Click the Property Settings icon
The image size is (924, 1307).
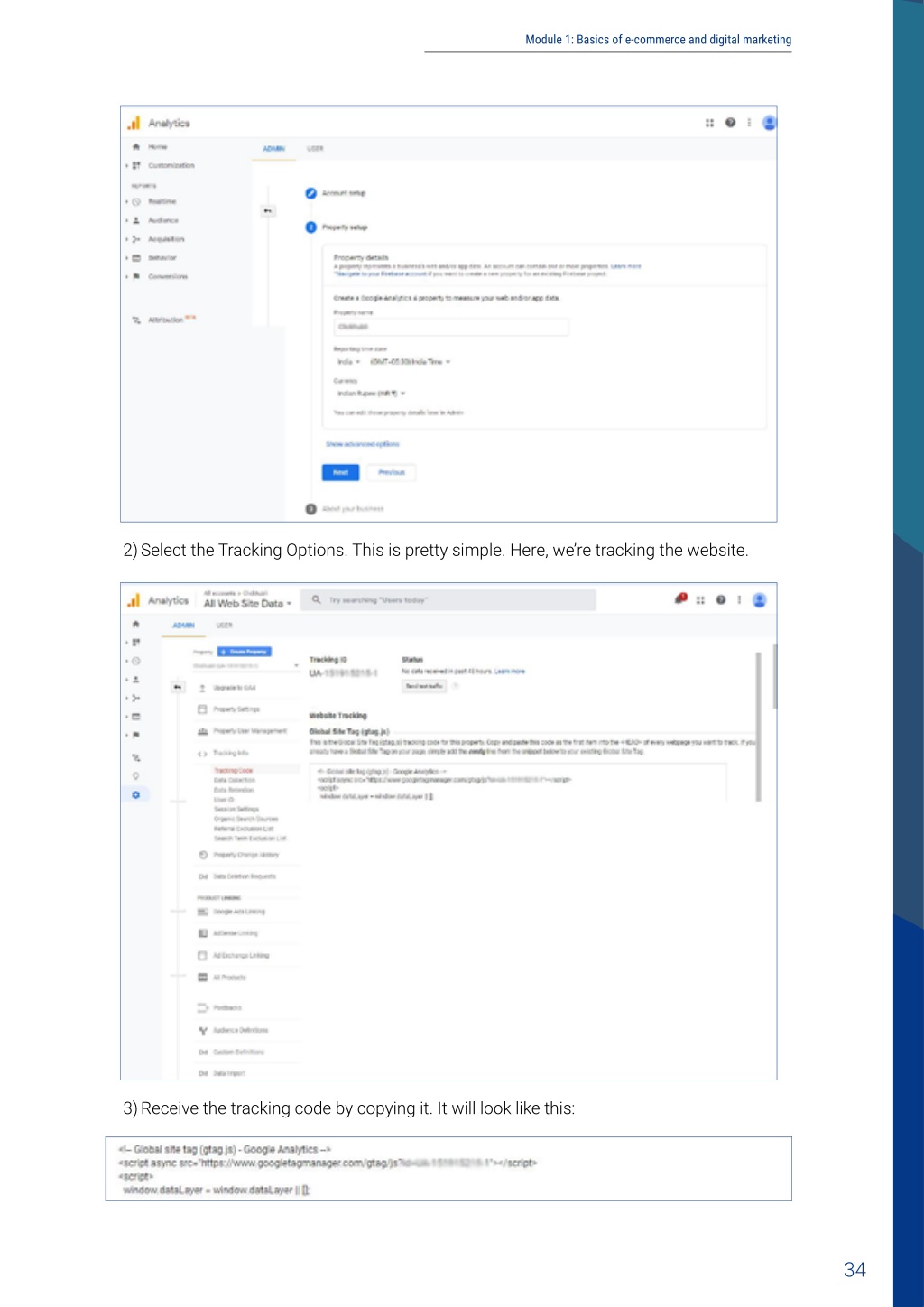pyautogui.click(x=203, y=709)
